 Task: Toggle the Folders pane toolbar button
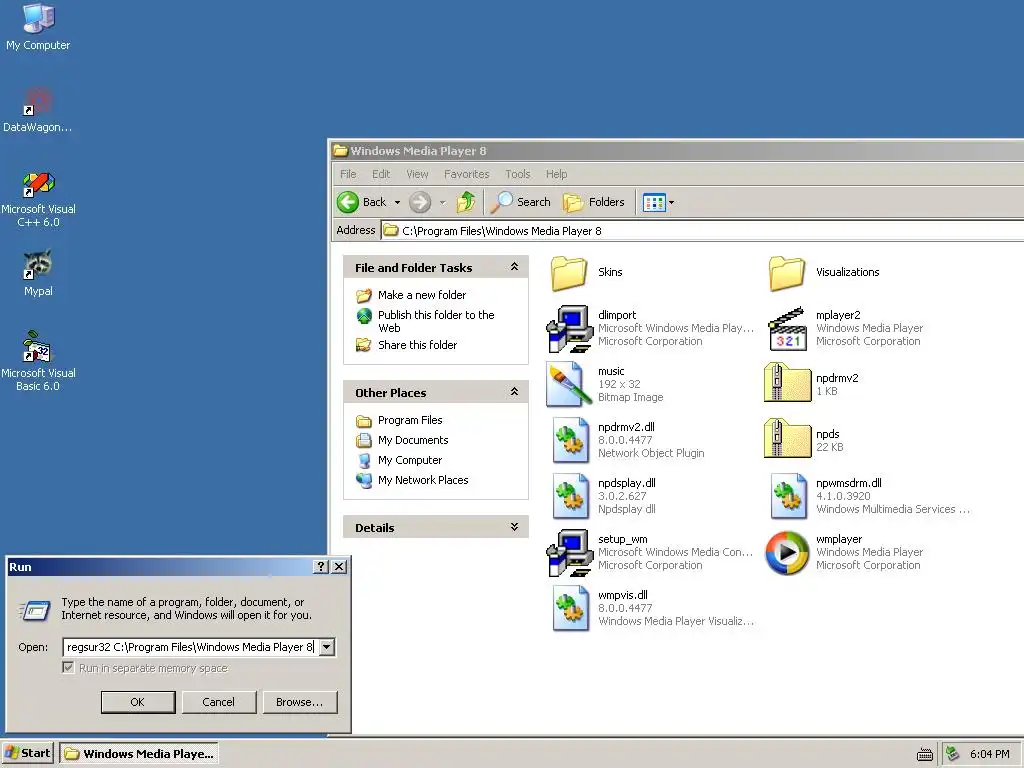594,202
